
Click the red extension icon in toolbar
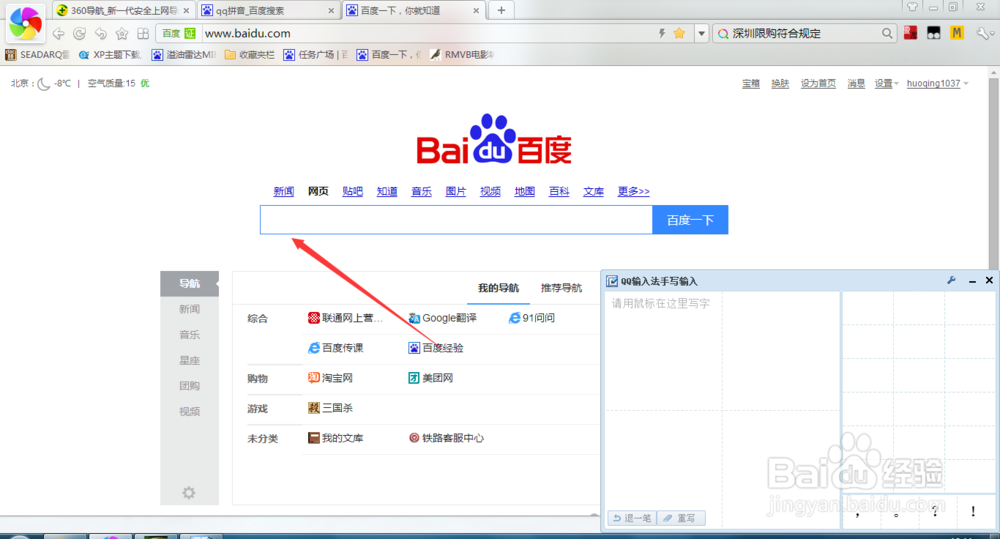911,33
